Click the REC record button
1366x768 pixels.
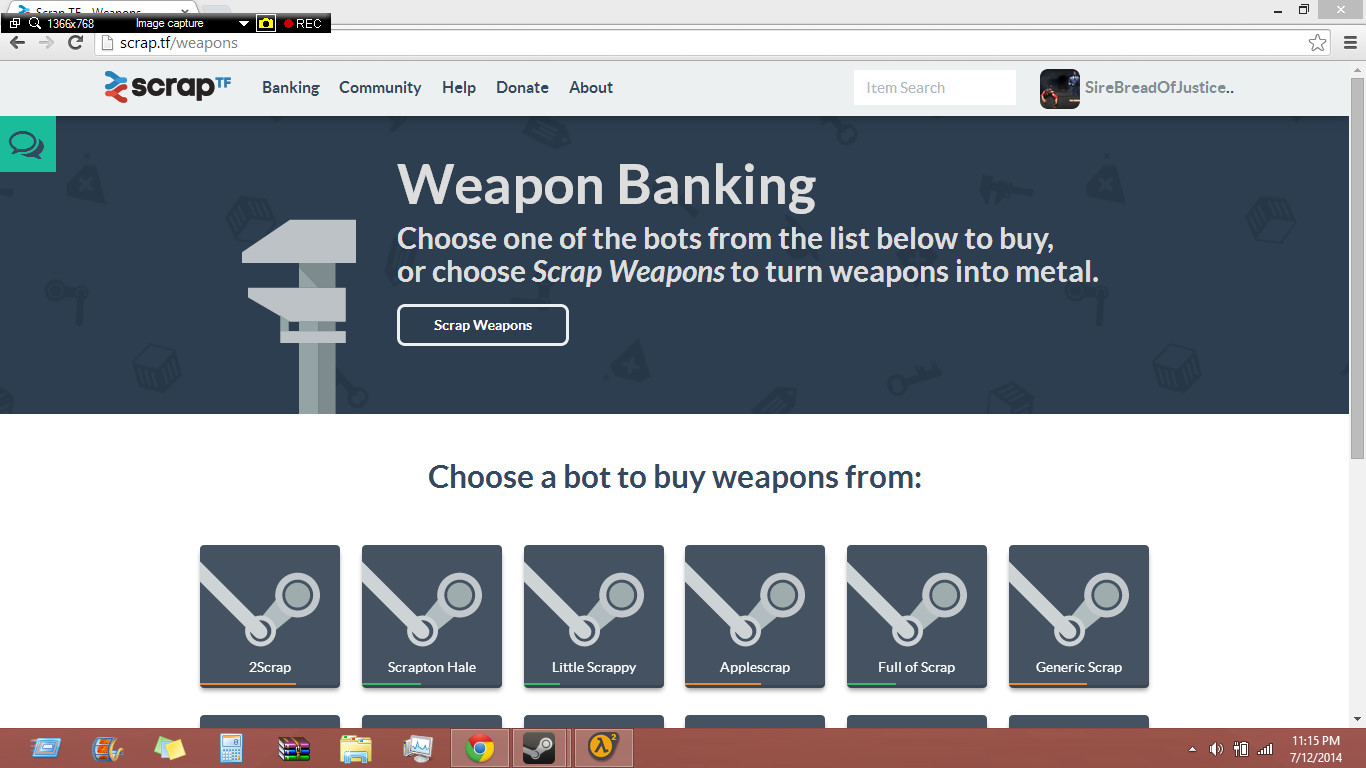click(303, 23)
